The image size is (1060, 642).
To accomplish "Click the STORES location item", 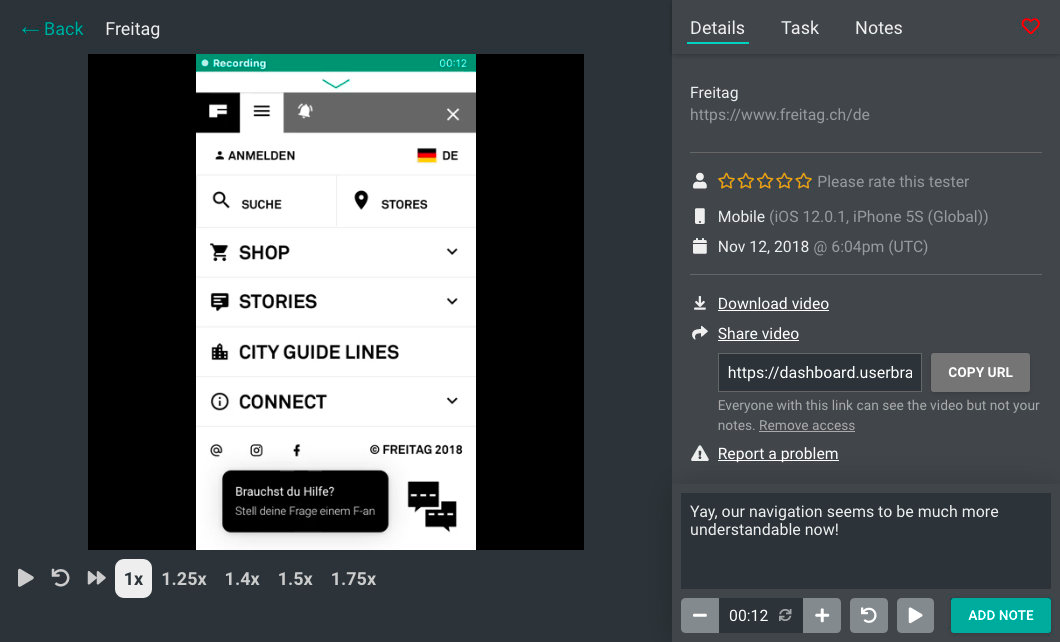I will (x=406, y=201).
